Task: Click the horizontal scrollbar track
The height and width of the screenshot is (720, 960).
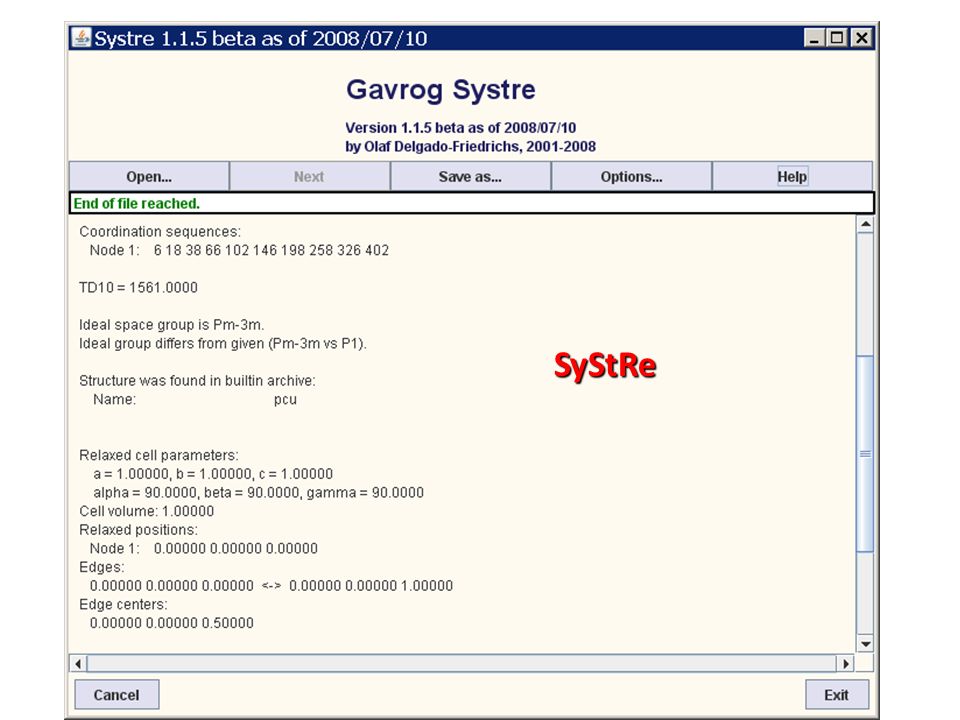Action: click(462, 664)
